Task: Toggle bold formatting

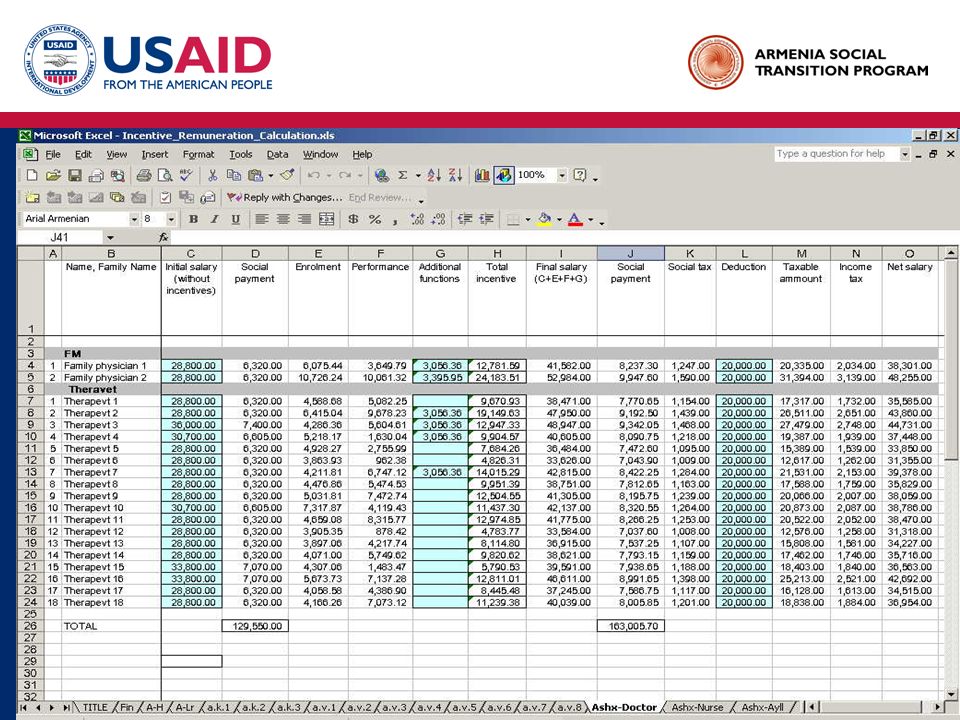Action: point(193,219)
